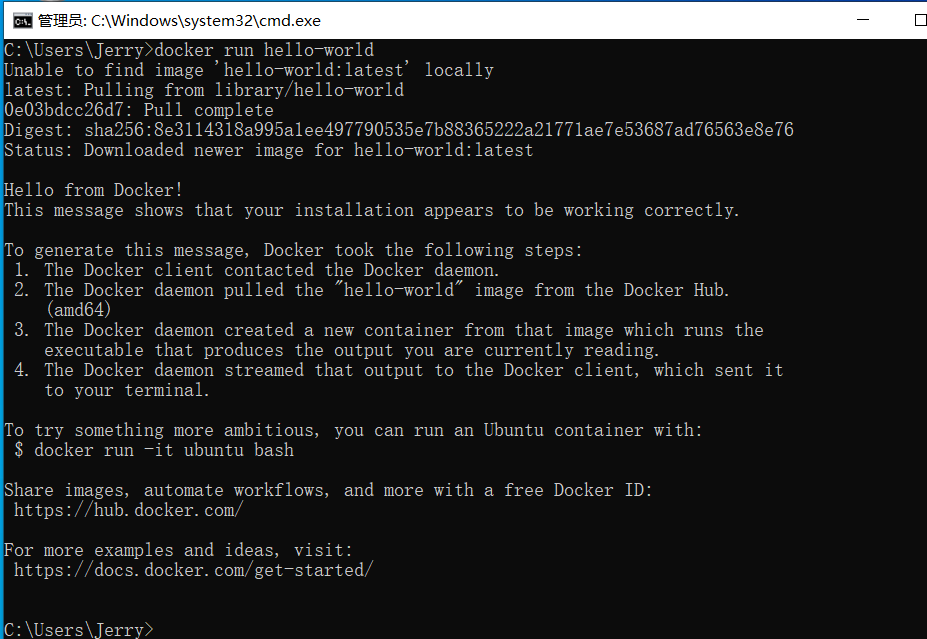Click the https://hub.docker.com/ URL
927x639 pixels.
click(x=128, y=510)
